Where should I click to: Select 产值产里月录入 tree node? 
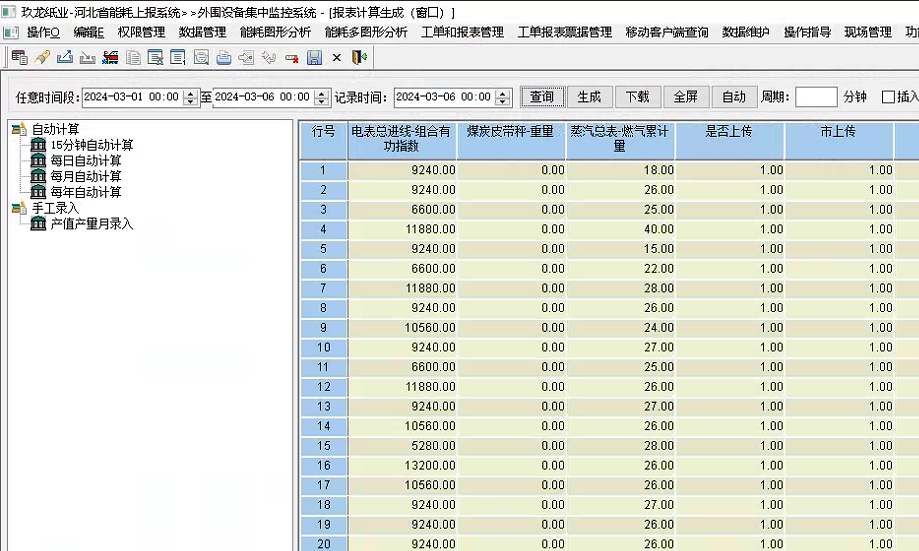point(91,223)
